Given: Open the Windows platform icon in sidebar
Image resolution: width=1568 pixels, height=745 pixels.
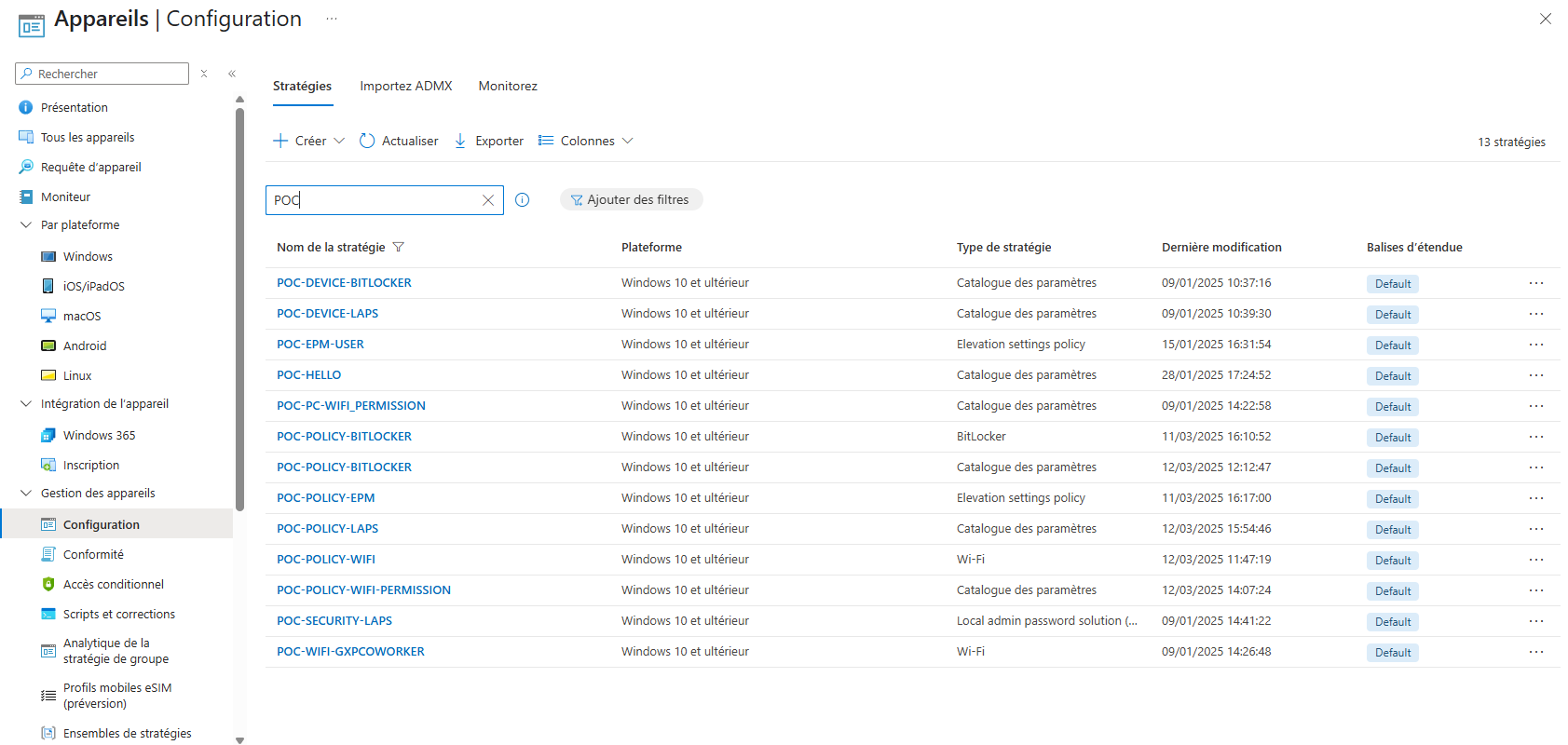Looking at the screenshot, I should (48, 257).
